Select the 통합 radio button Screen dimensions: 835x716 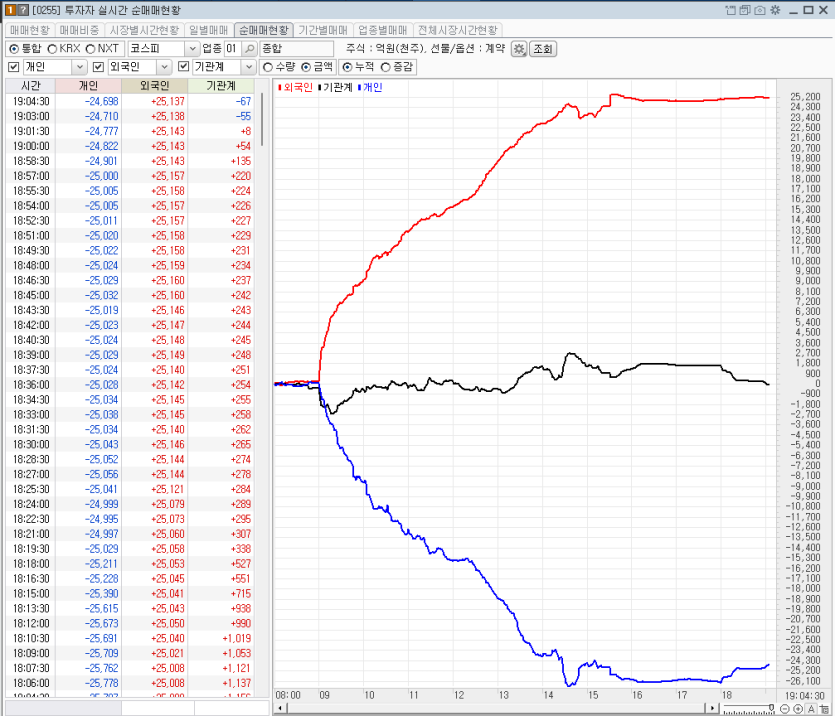pyautogui.click(x=14, y=49)
